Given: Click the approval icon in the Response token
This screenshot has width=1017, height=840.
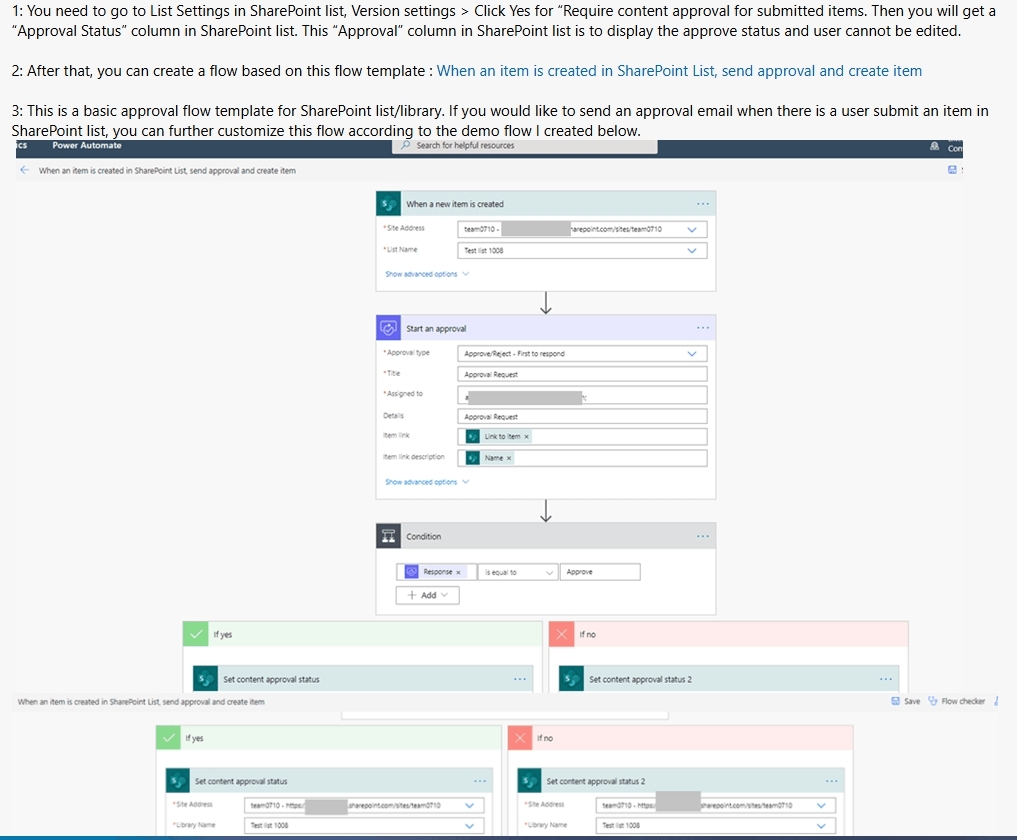Looking at the screenshot, I should (411, 571).
